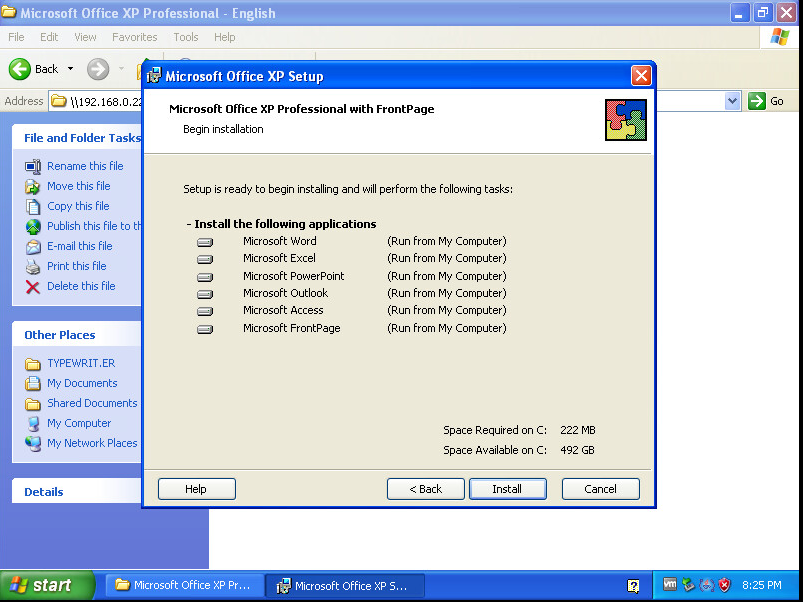Viewport: 803px width, 602px height.
Task: Click the help question mark in taskbar
Action: [x=633, y=586]
